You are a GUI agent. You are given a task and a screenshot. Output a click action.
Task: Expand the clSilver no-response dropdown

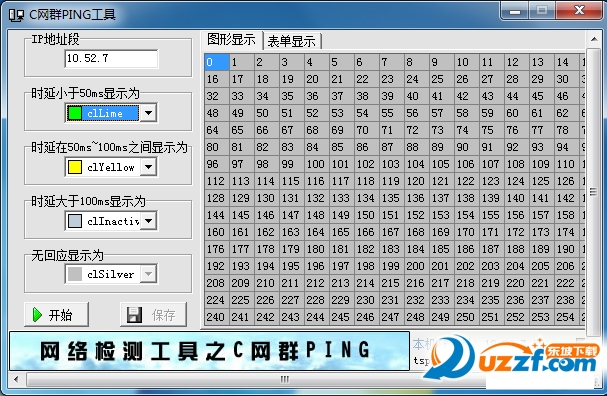(149, 274)
